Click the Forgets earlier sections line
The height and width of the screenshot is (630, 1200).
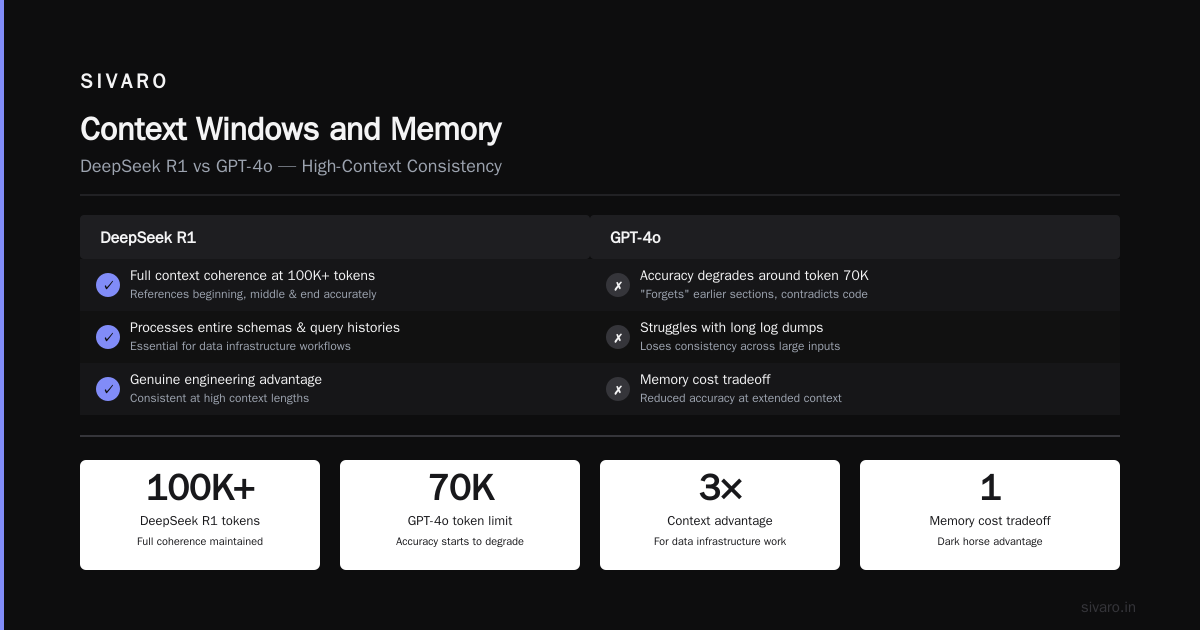(754, 294)
